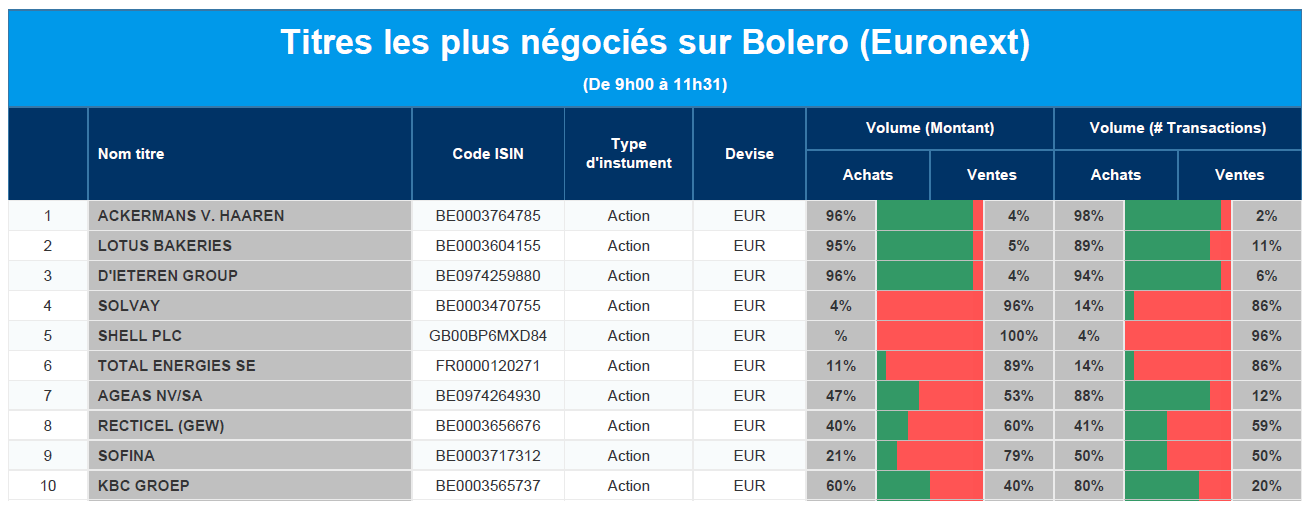Click the Devise column header
The height and width of the screenshot is (512, 1312).
click(749, 154)
